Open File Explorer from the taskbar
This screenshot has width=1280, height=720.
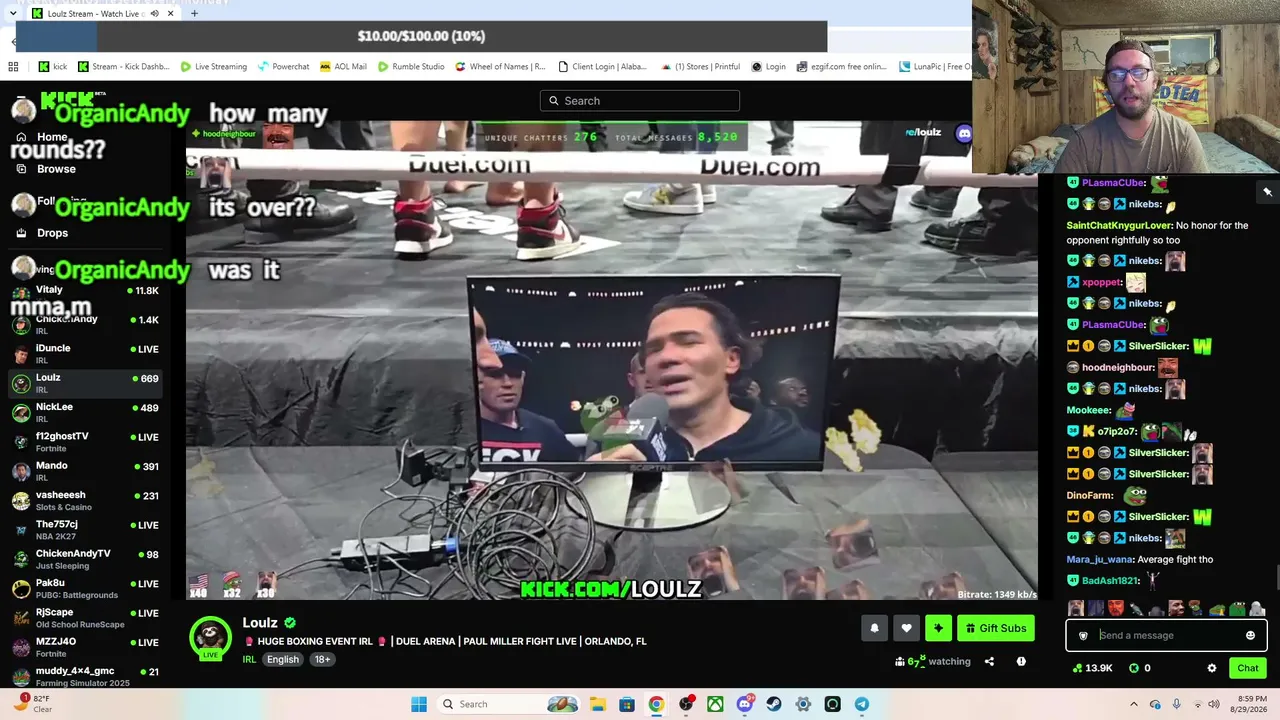(x=597, y=704)
